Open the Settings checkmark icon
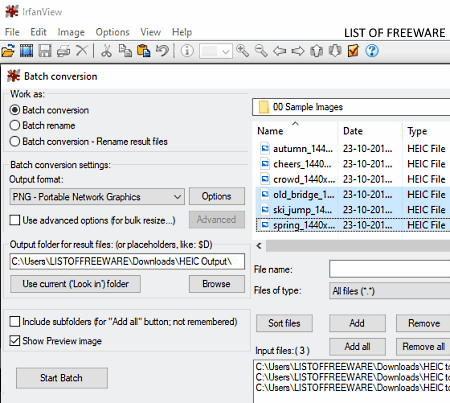 [x=353, y=51]
